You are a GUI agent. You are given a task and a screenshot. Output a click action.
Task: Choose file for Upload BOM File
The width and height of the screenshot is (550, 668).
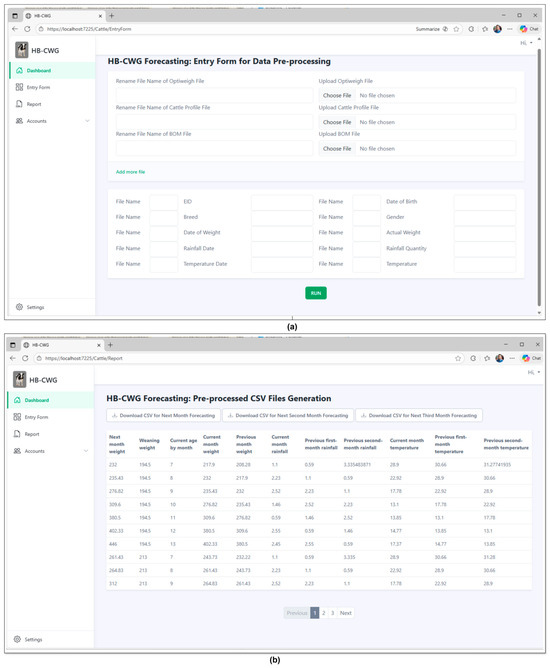coord(337,149)
